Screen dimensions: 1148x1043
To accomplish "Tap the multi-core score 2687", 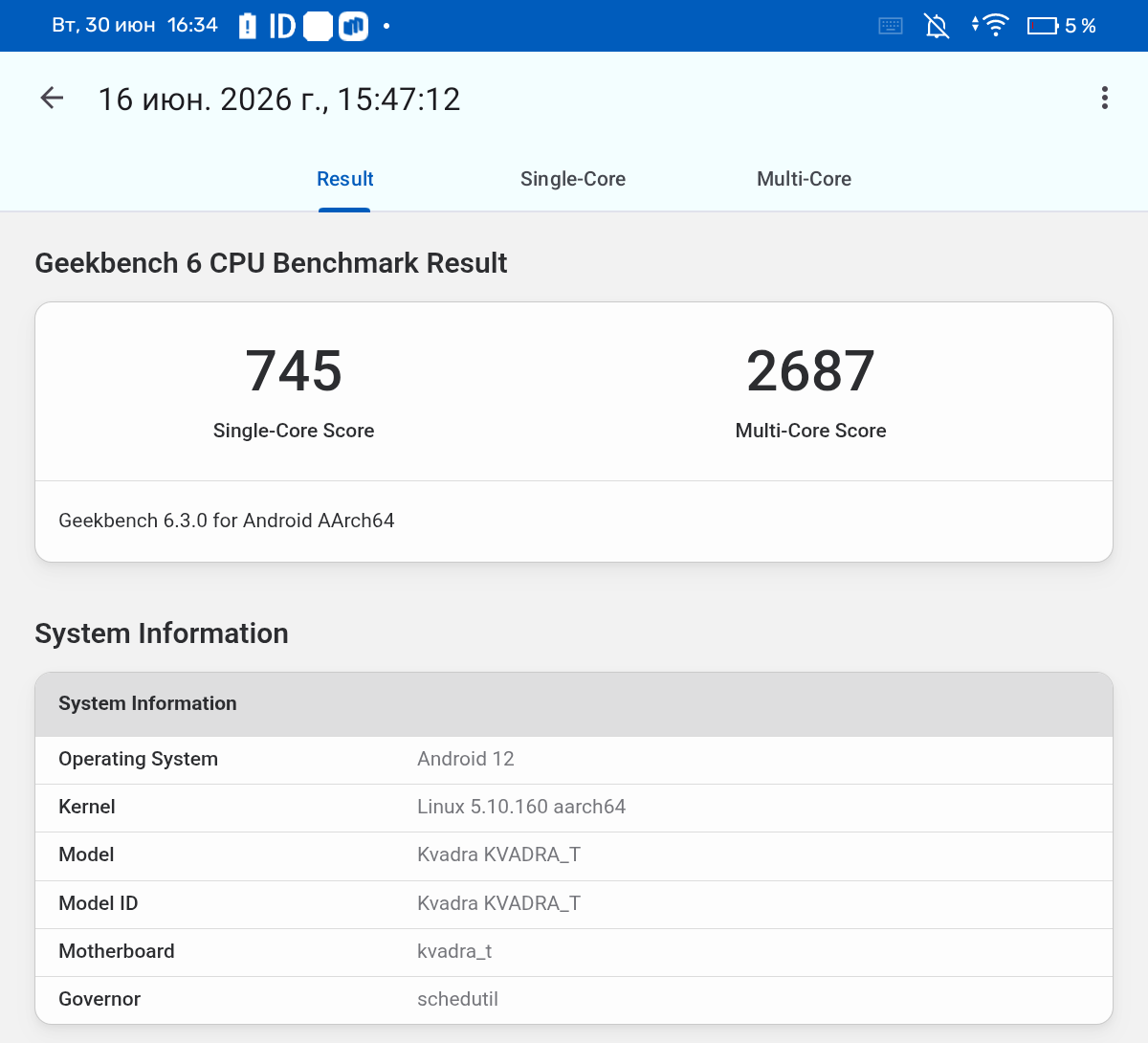I will (810, 371).
